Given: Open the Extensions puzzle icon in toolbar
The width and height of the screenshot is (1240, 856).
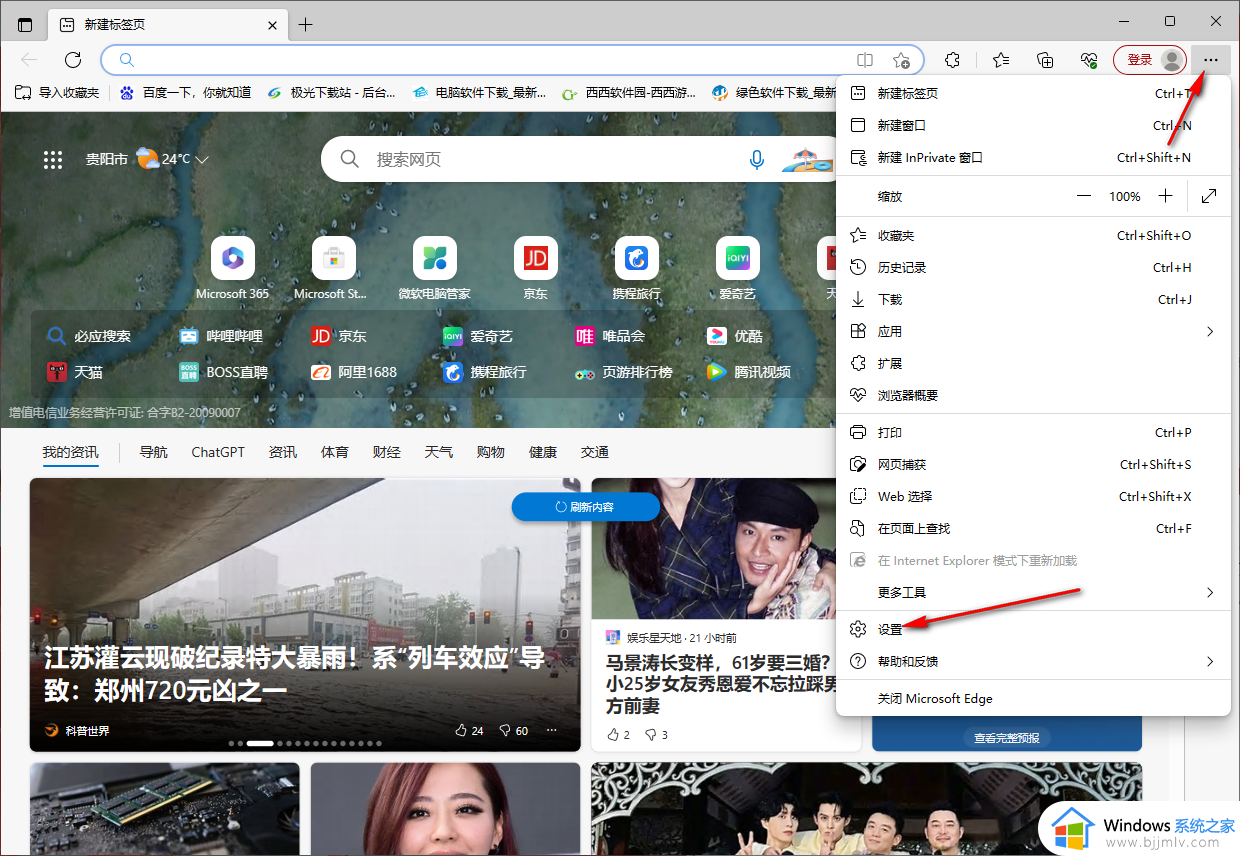Looking at the screenshot, I should (952, 60).
